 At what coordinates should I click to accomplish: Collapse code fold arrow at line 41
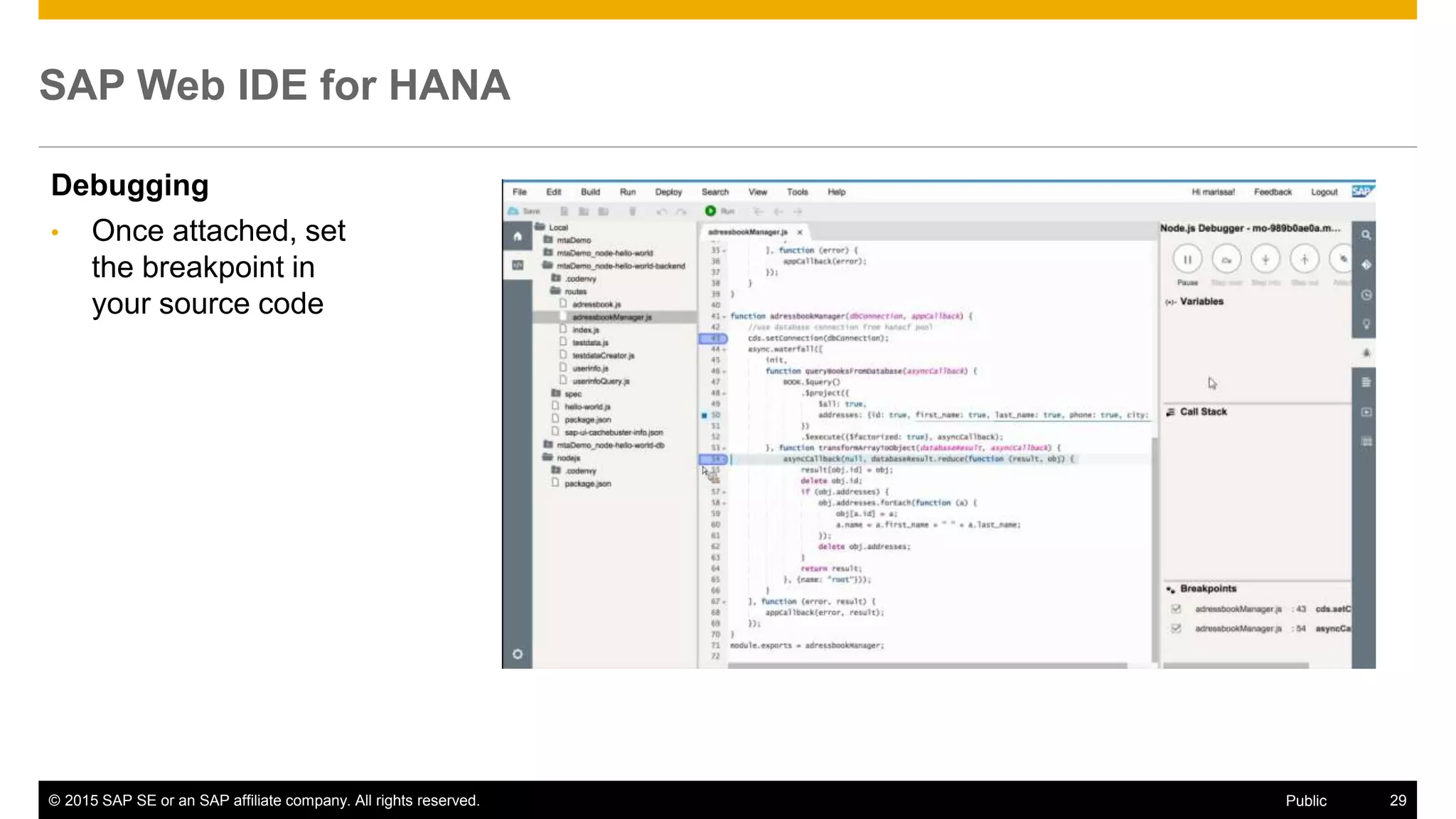coord(724,316)
